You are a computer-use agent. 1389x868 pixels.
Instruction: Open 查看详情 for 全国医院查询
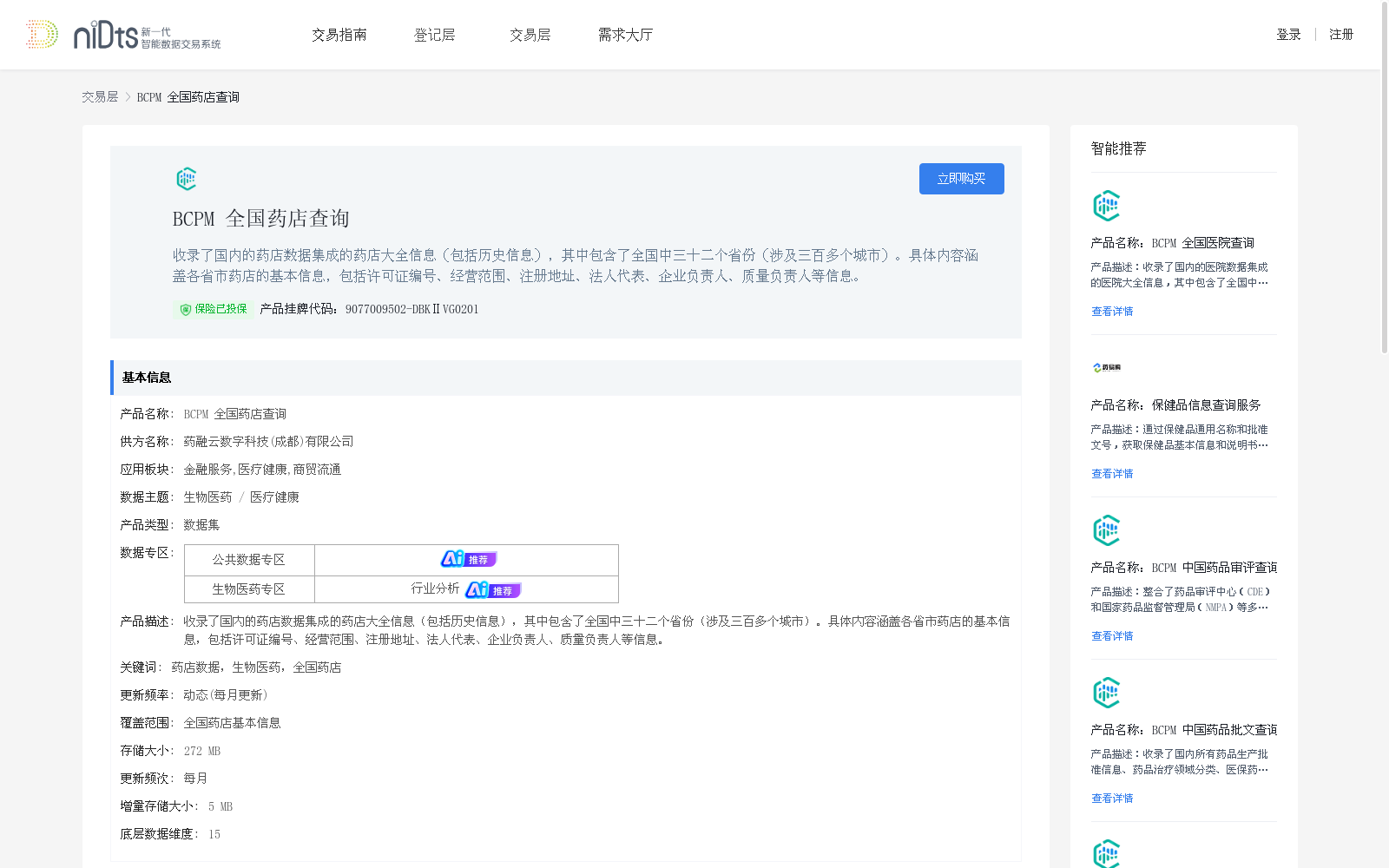(1112, 312)
